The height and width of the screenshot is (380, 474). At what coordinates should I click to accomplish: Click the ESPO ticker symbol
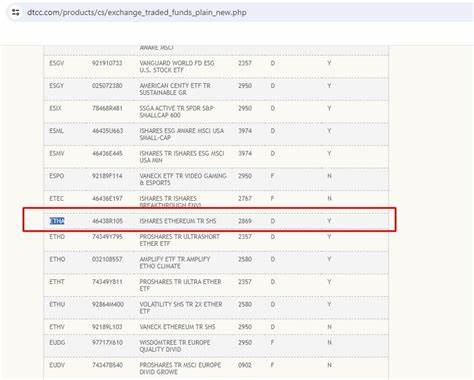(57, 176)
